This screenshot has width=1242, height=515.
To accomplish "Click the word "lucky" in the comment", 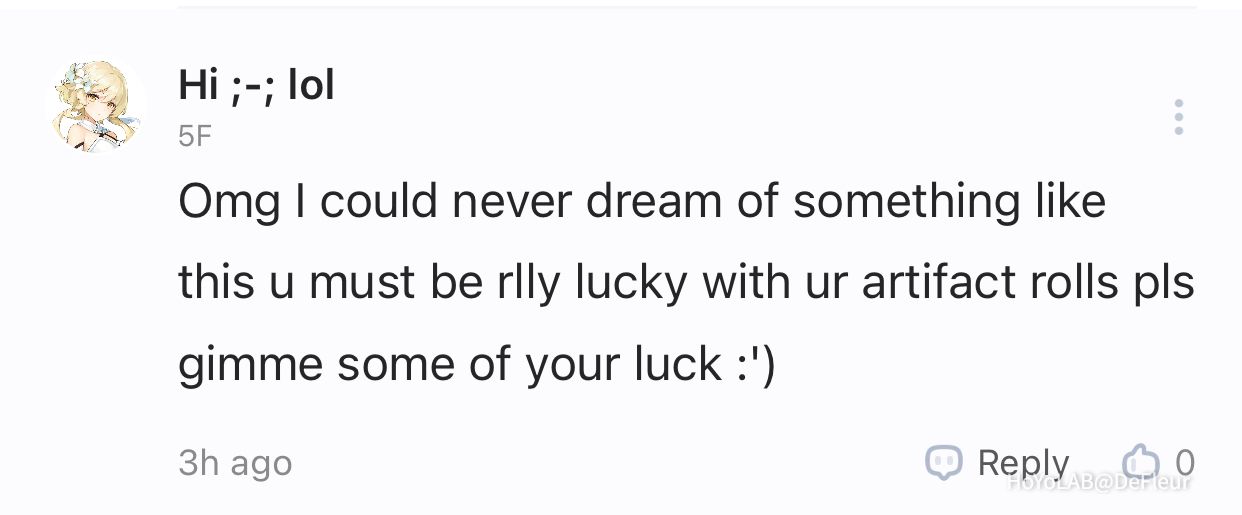I will 631,284.
